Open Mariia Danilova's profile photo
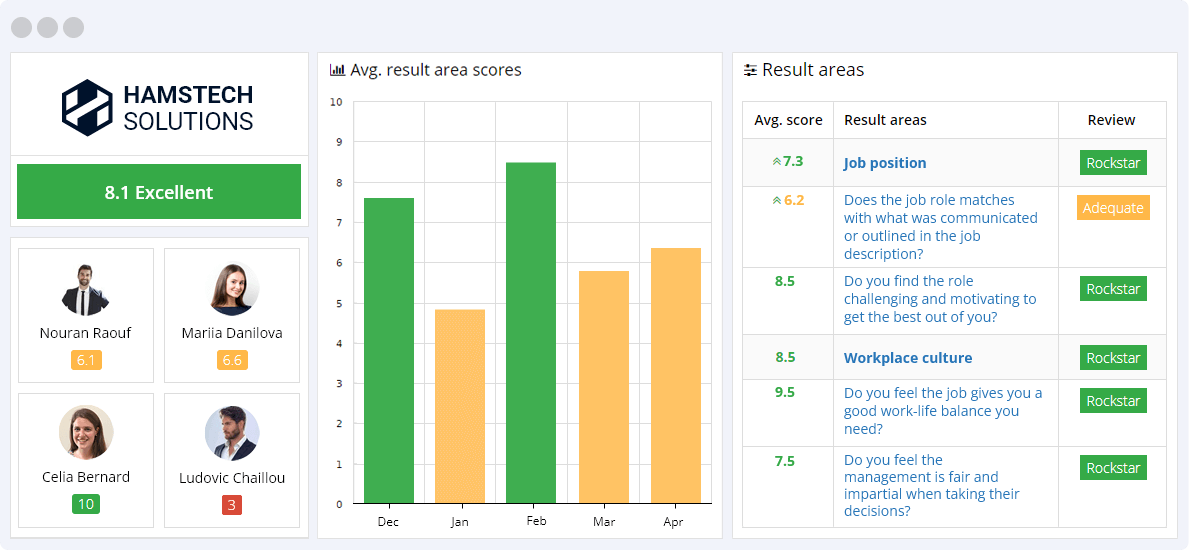 click(x=232, y=291)
